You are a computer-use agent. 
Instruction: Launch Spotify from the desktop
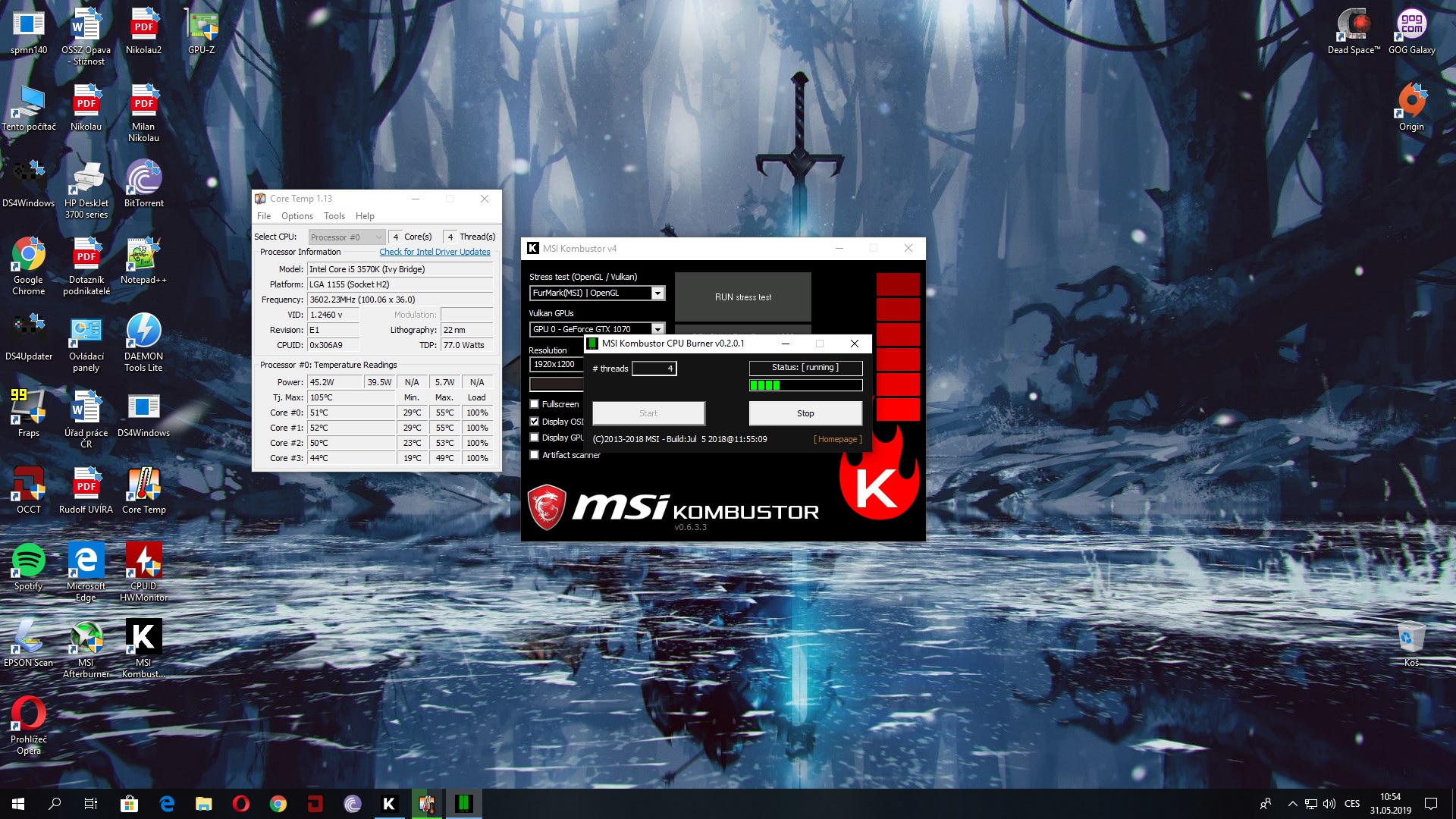point(29,567)
